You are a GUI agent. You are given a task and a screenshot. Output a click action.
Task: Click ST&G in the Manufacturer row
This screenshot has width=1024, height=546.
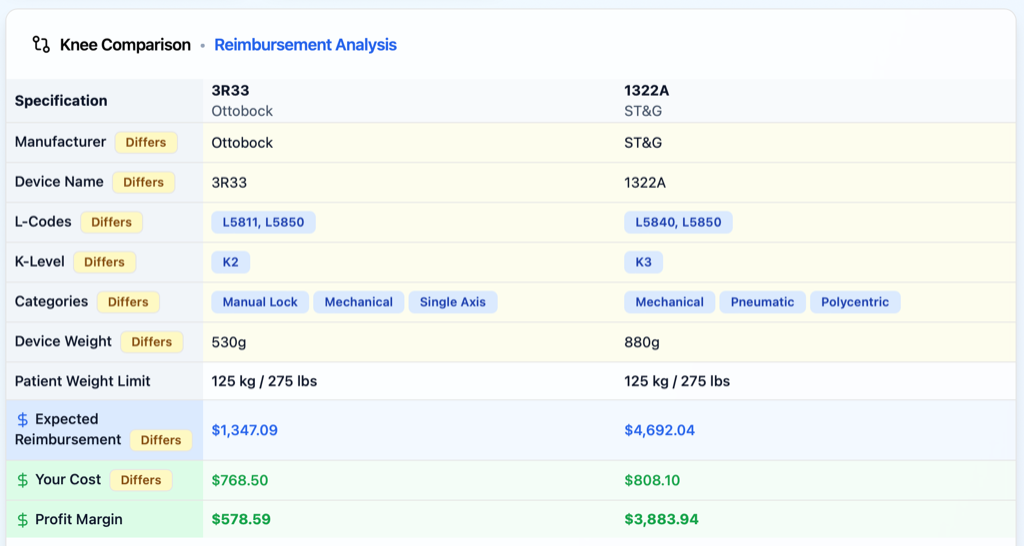[643, 142]
